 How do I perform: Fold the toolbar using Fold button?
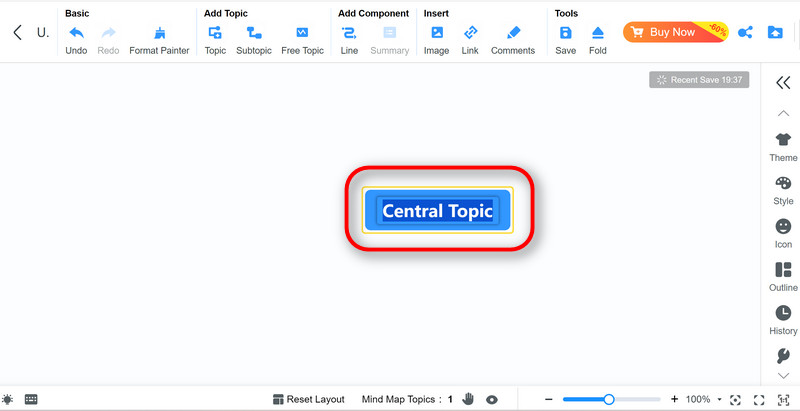click(x=597, y=33)
